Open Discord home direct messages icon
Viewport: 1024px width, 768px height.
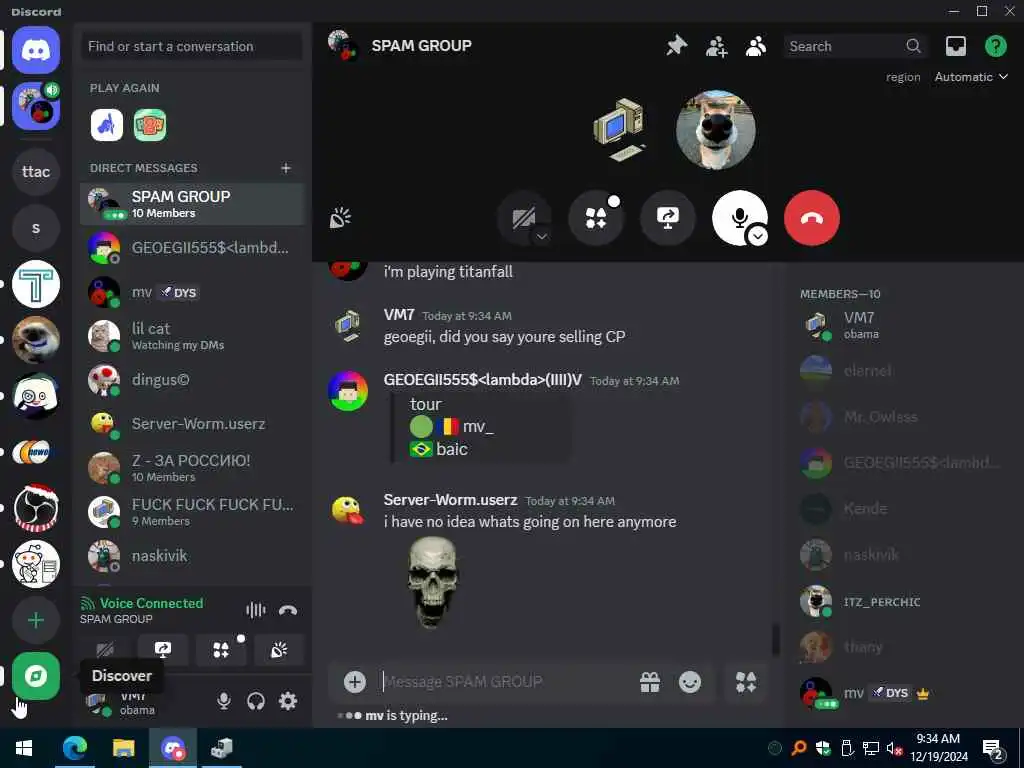click(x=36, y=50)
